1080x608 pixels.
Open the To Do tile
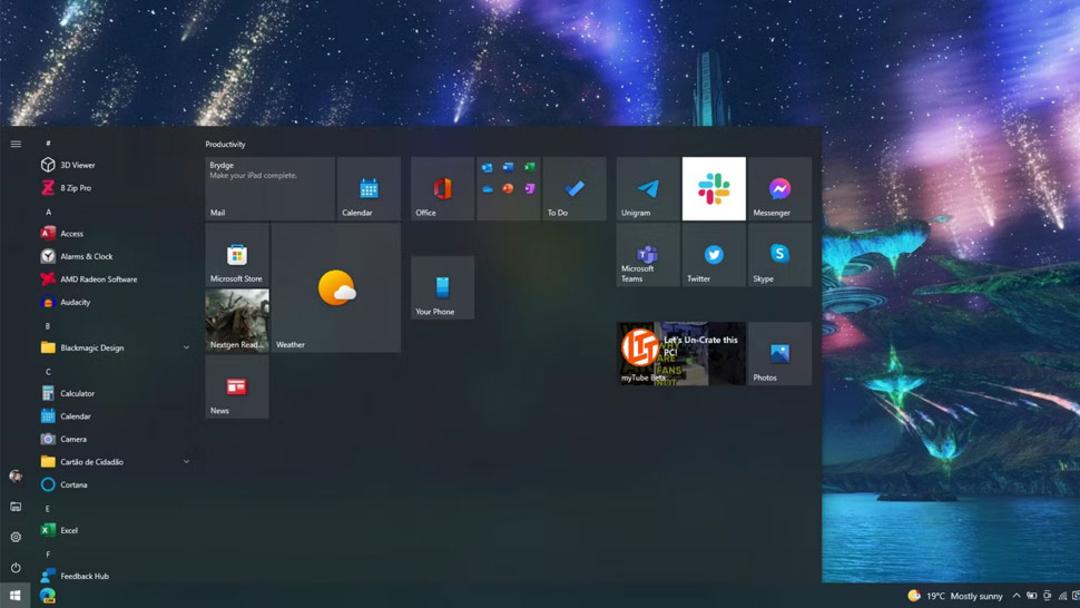pos(574,189)
